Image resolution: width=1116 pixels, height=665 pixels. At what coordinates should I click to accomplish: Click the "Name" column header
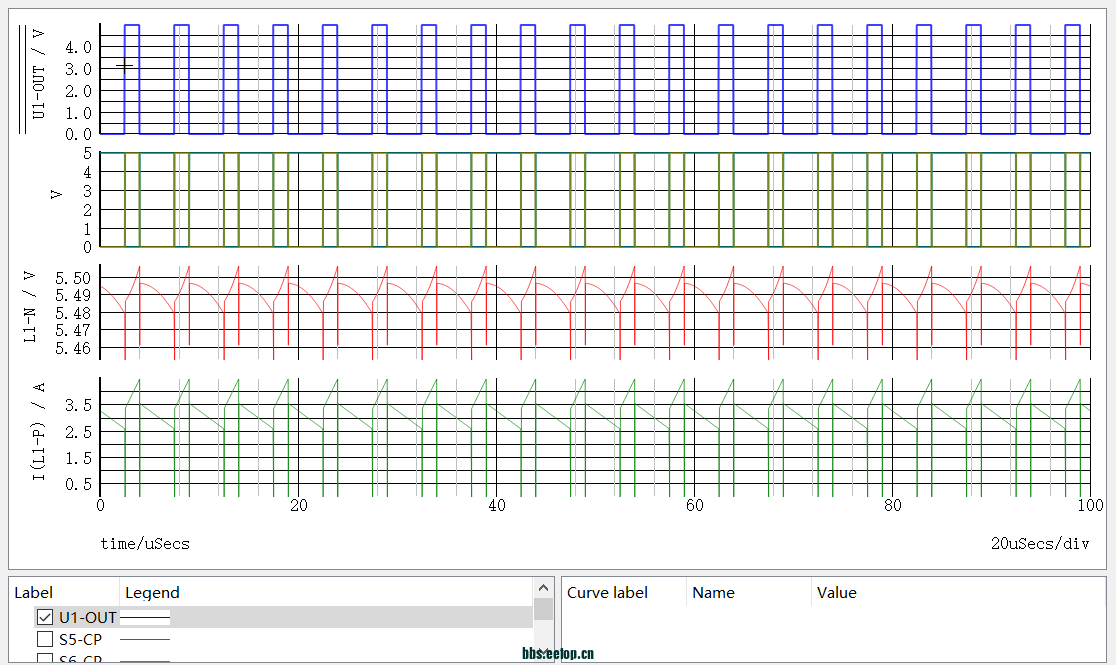[x=713, y=592]
